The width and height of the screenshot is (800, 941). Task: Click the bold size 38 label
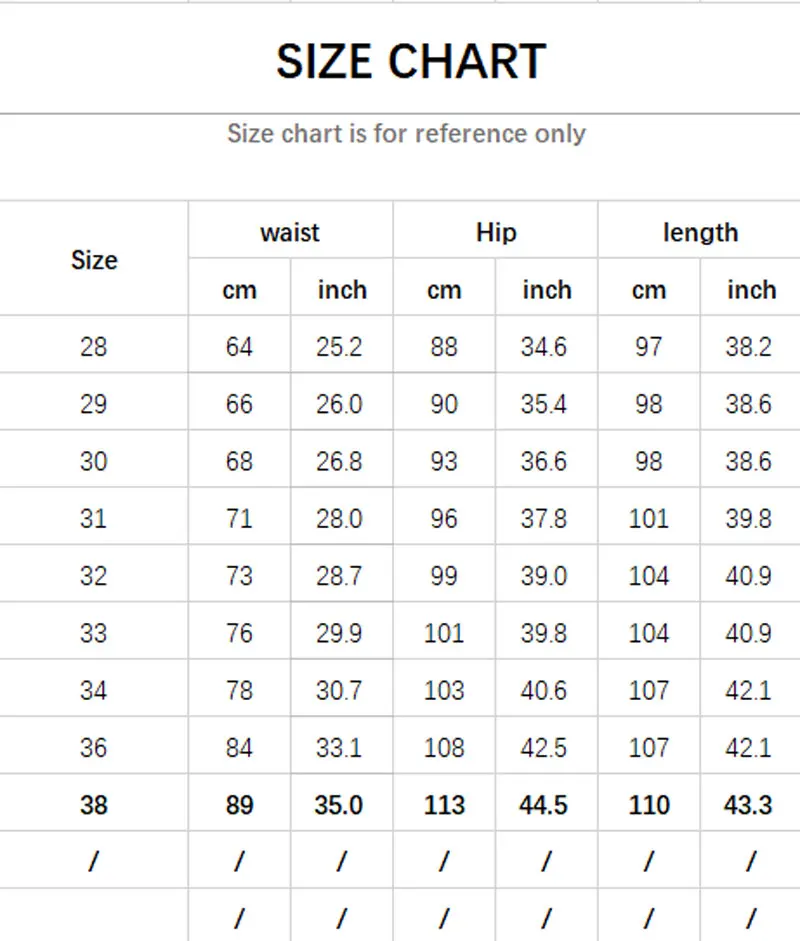click(x=94, y=805)
